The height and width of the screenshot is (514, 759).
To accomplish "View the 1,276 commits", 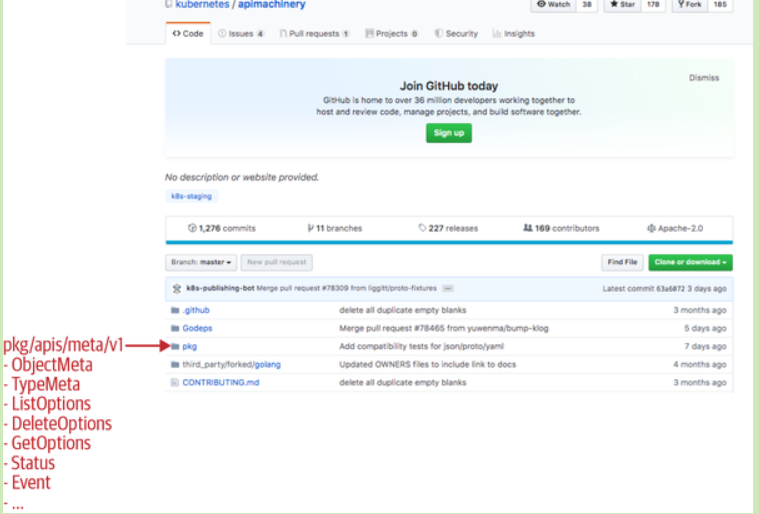I will [x=222, y=228].
